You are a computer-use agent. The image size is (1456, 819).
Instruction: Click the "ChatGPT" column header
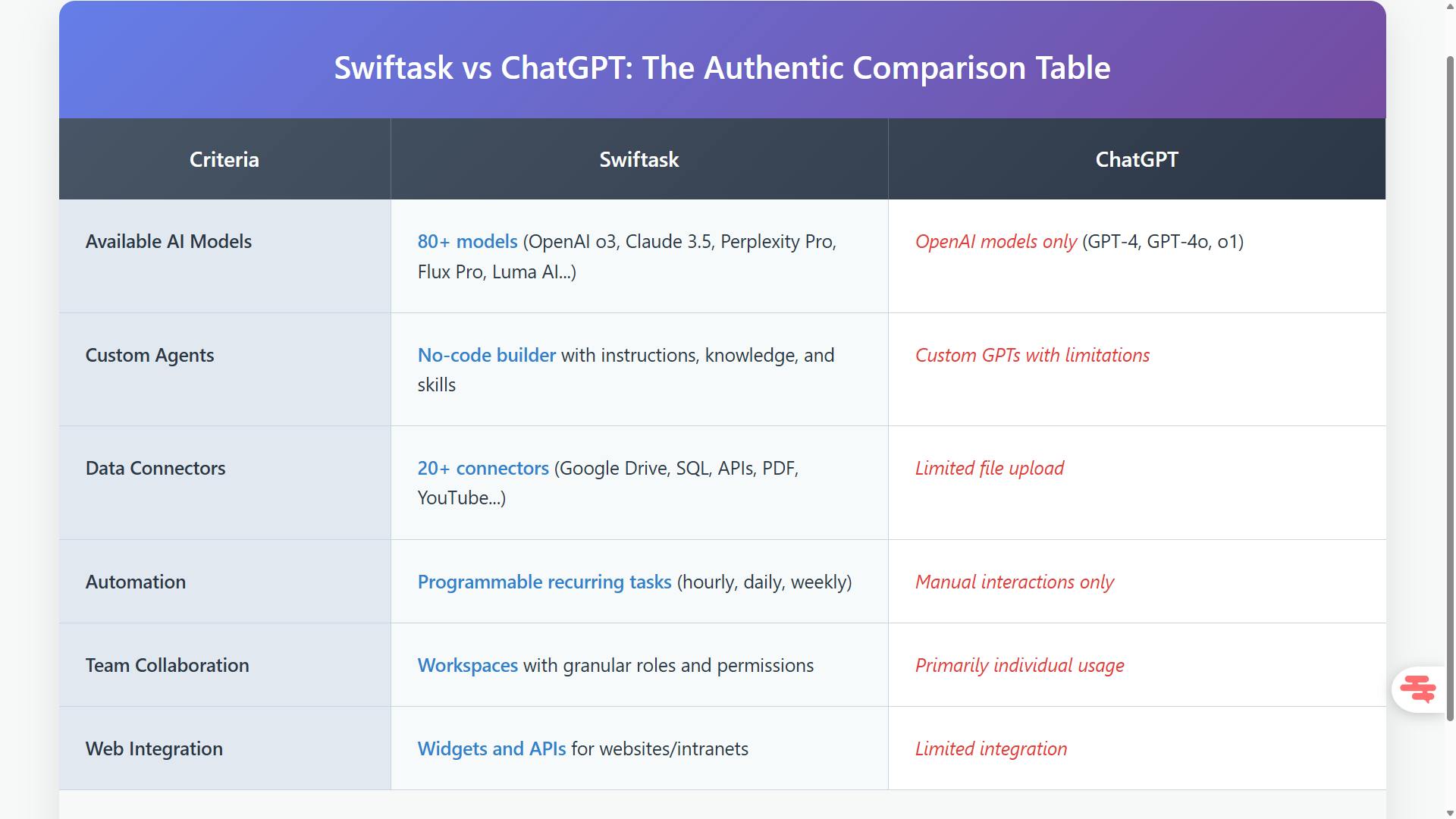1136,159
